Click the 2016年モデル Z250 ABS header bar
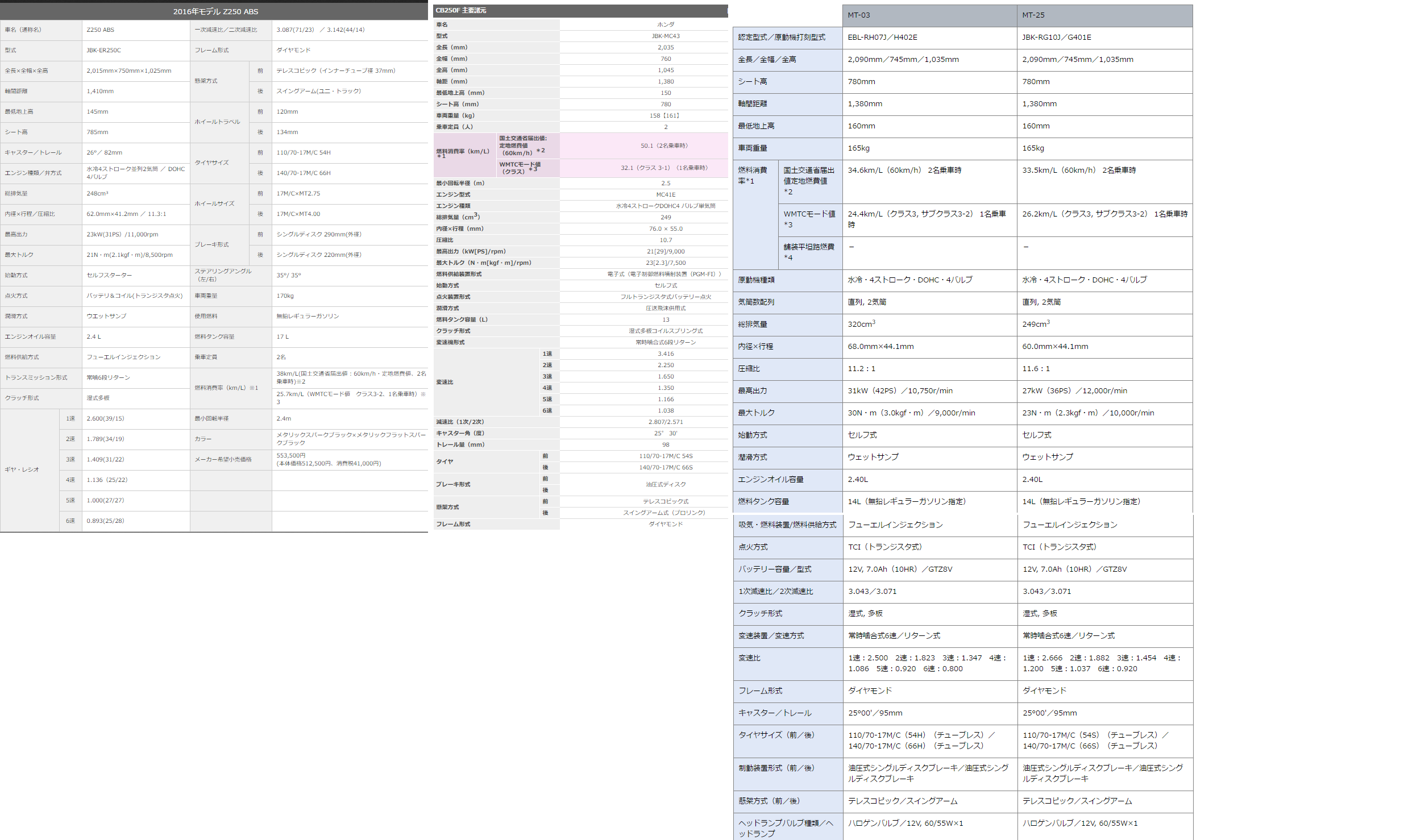This screenshot has width=1404, height=840. pos(215,11)
